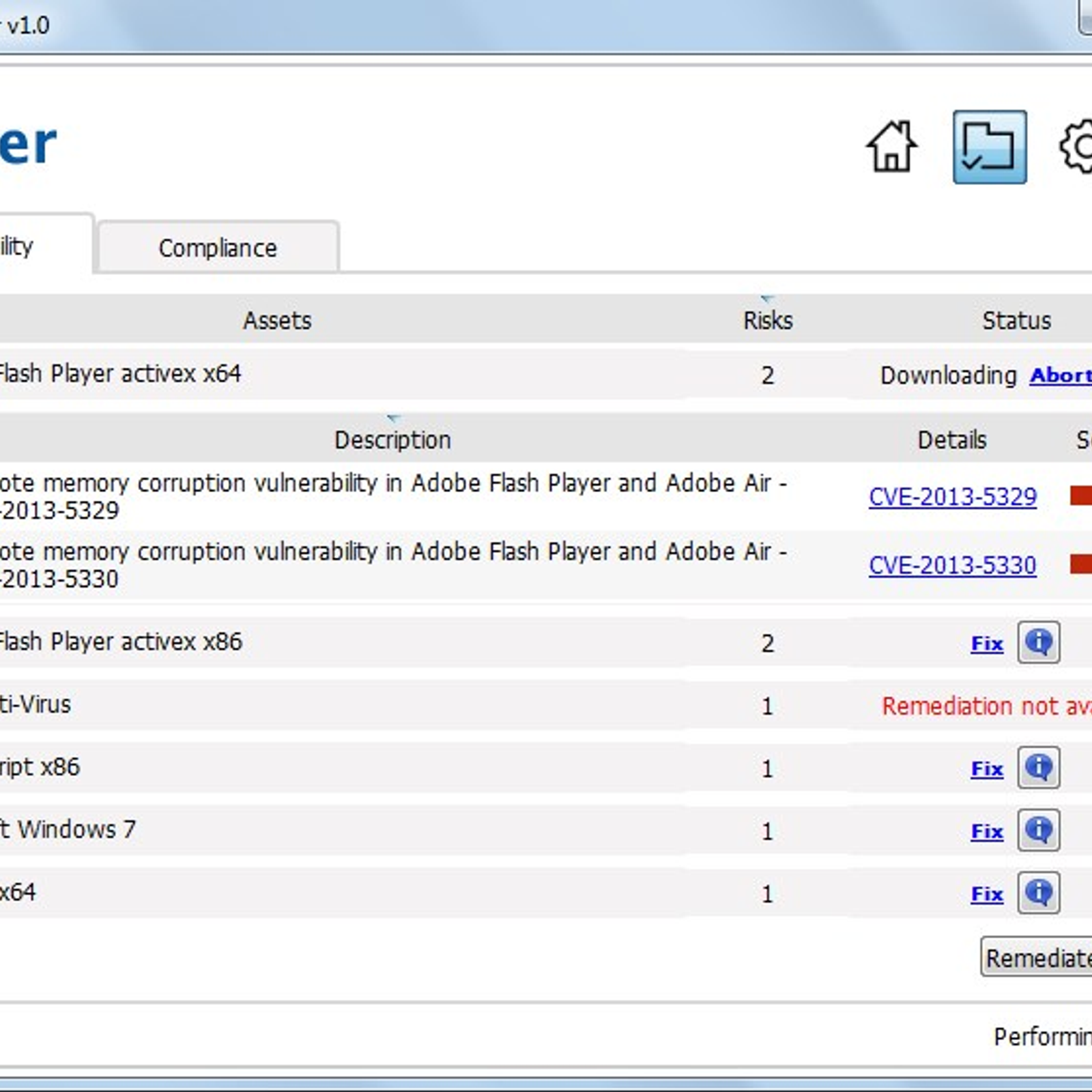Viewport: 1092px width, 1092px height.
Task: Click risk count 2 for Flash x64
Action: click(768, 375)
